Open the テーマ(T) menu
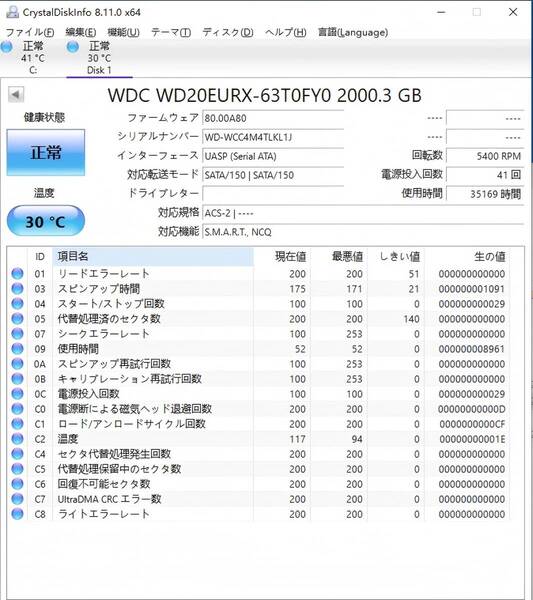Image resolution: width=533 pixels, height=600 pixels. click(x=171, y=33)
